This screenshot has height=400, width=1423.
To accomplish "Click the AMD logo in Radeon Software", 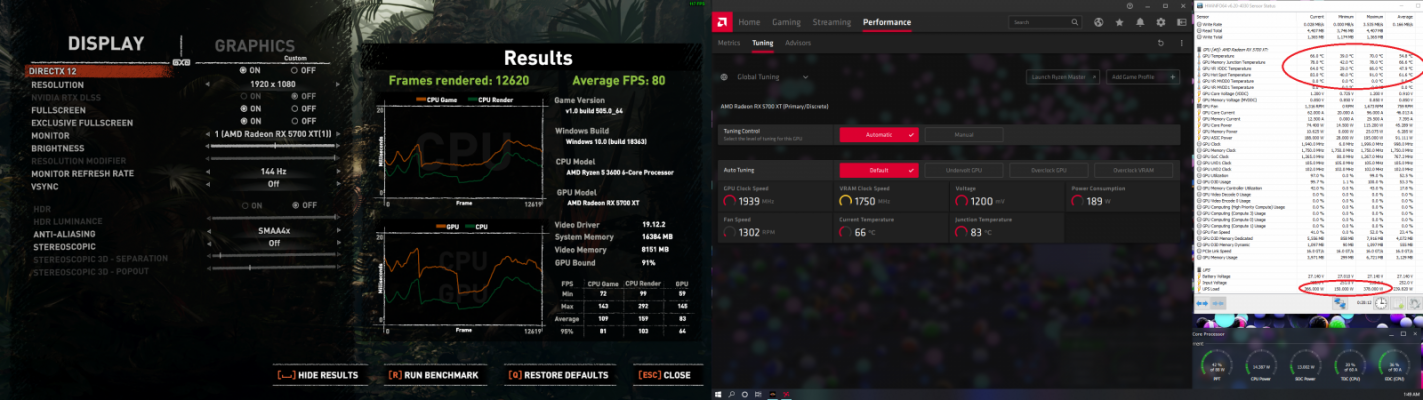I will pos(723,22).
